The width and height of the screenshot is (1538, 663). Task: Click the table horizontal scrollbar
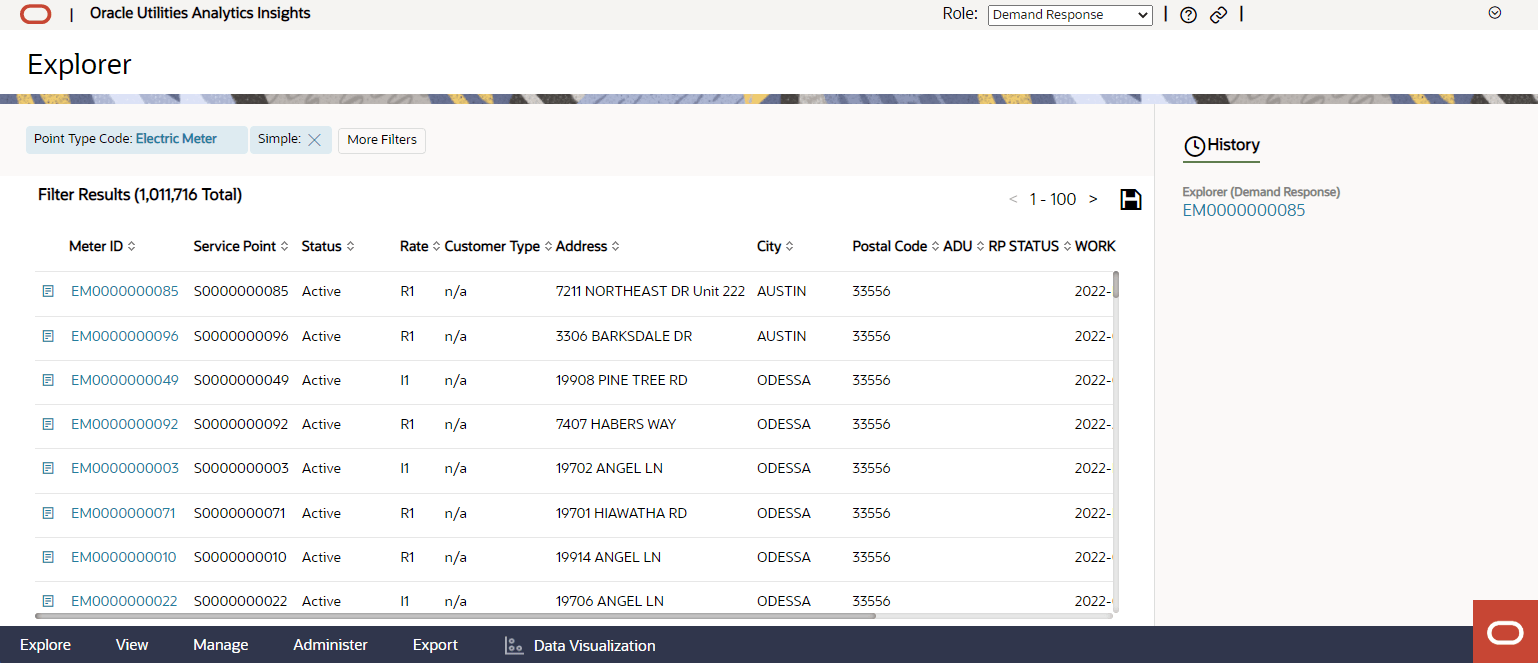pos(456,616)
